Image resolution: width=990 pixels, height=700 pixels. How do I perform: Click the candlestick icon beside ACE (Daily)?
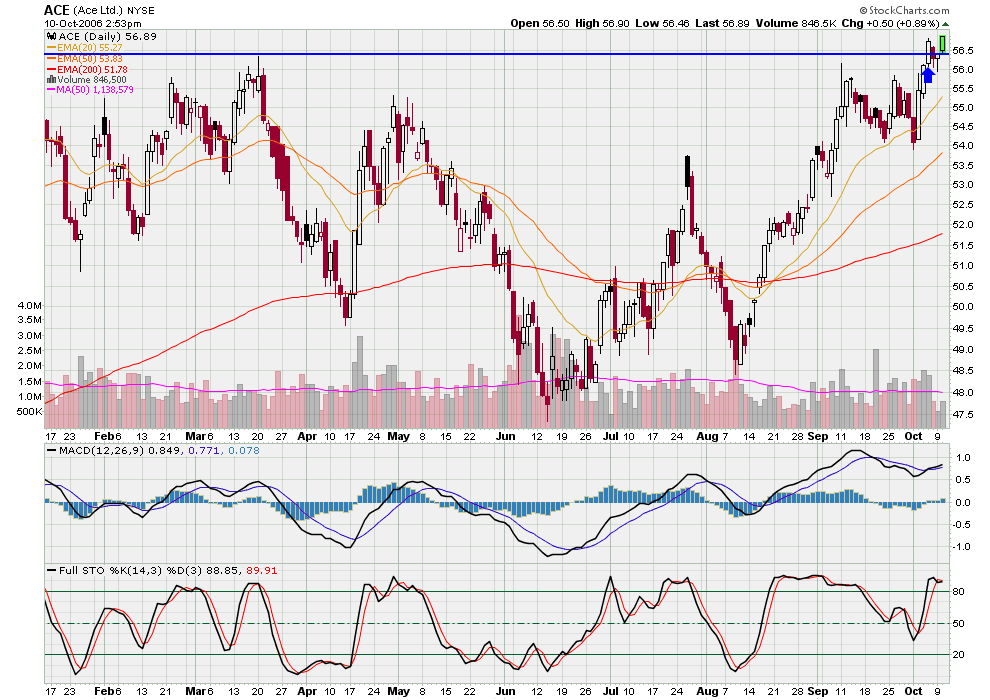tap(51, 37)
